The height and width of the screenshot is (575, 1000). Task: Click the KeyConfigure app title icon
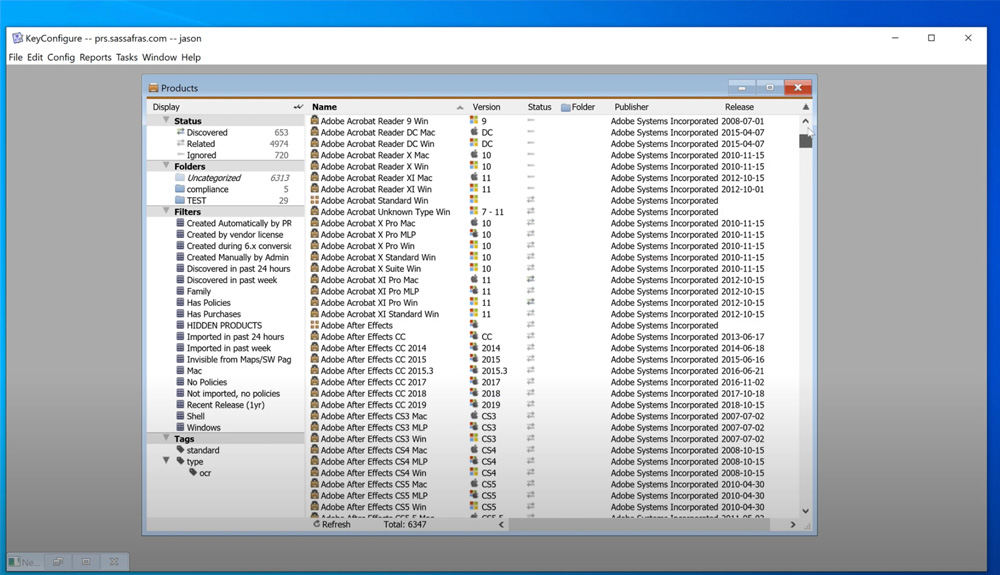pos(18,38)
